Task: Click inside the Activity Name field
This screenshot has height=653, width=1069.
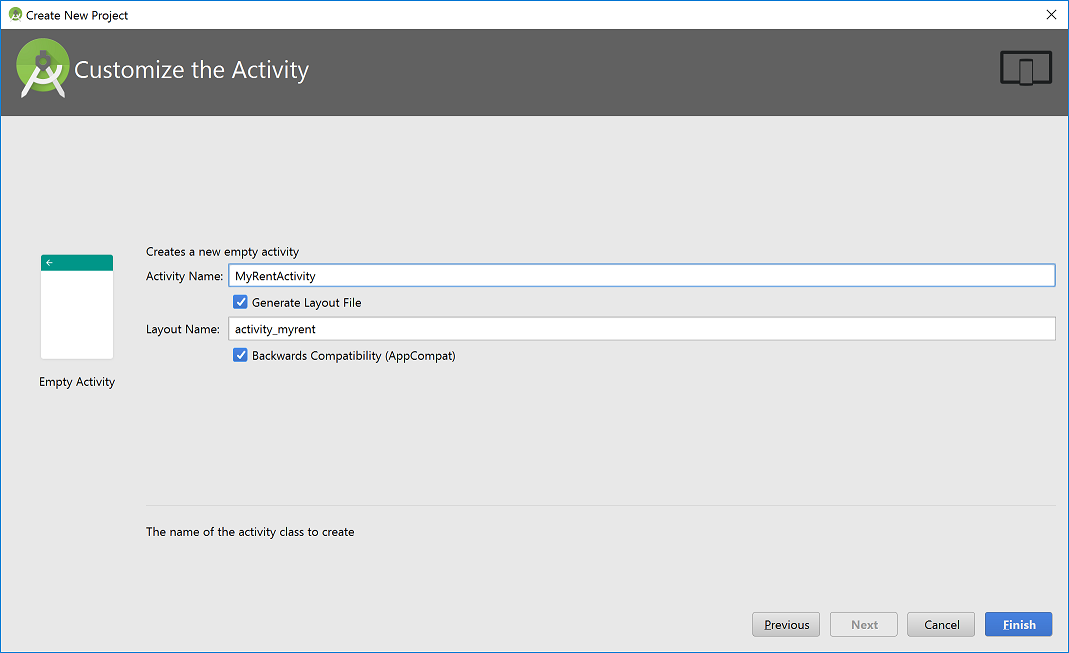Action: (500, 275)
